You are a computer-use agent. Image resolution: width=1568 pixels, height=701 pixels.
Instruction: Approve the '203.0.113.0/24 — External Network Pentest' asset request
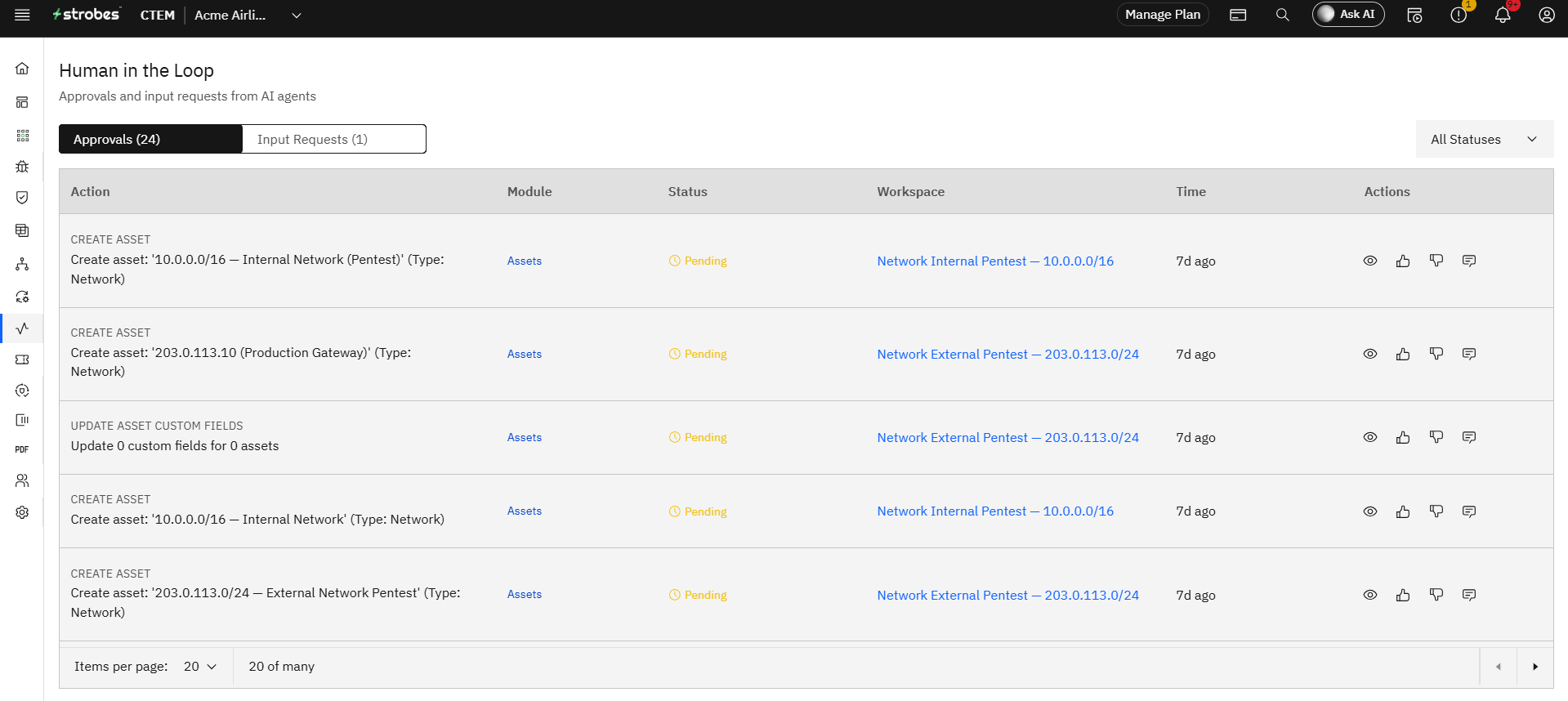[x=1403, y=595]
